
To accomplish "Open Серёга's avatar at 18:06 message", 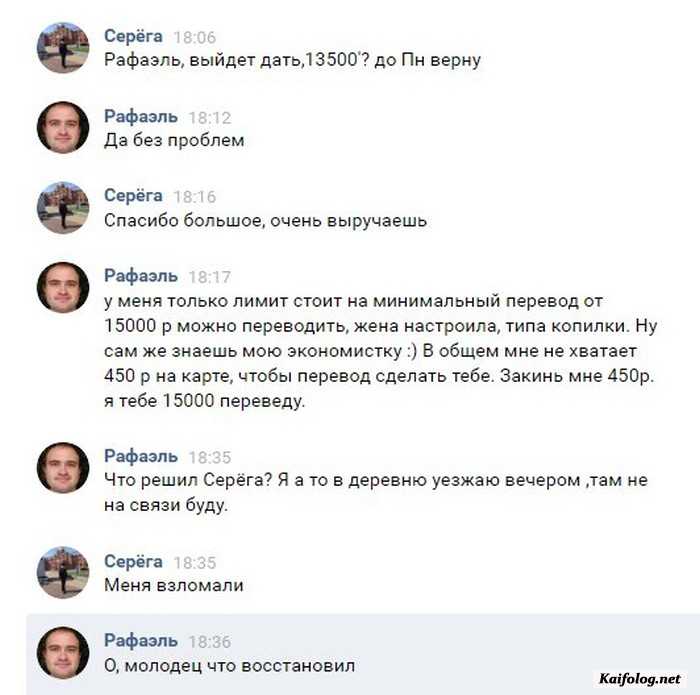I will pos(63,48).
